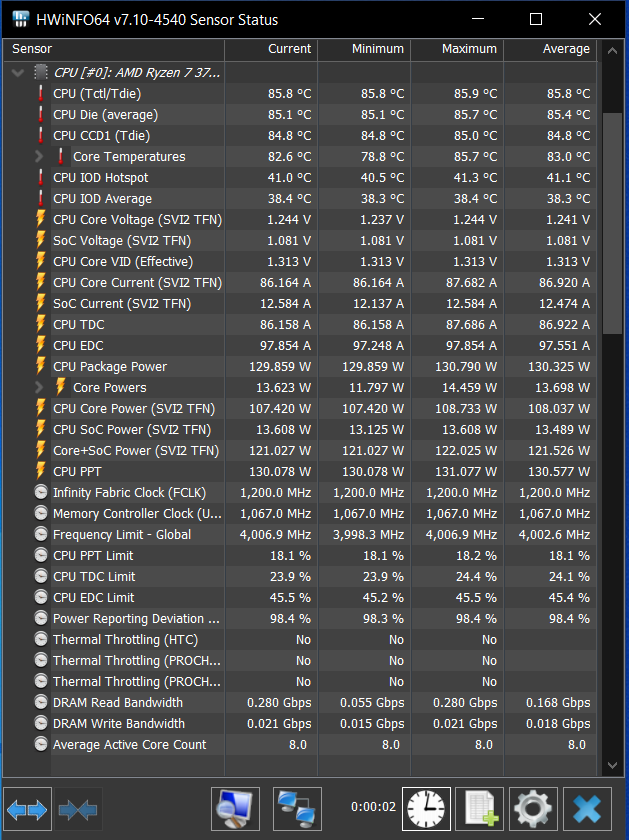Click thermometer icon beside CPU CCD1 (Tdie)
The width and height of the screenshot is (629, 840).
coord(41,136)
